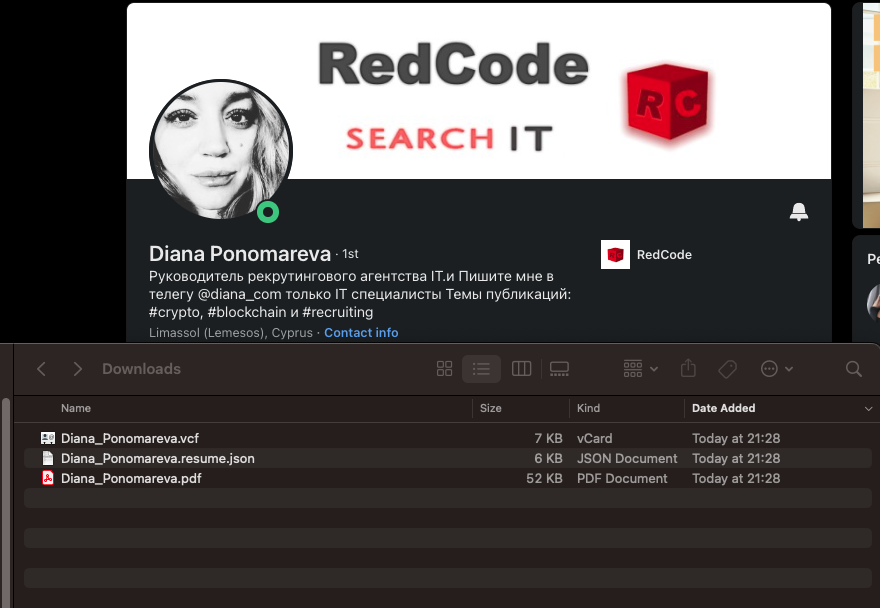Click the profile name Diana Ponomareva
The height and width of the screenshot is (608, 880).
click(240, 254)
